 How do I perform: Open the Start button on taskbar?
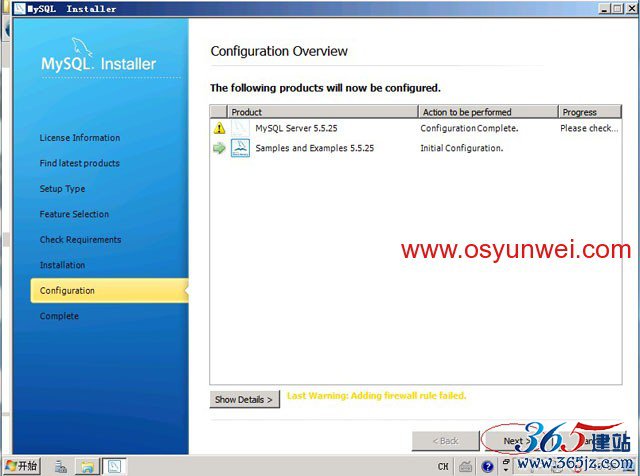click(22, 466)
